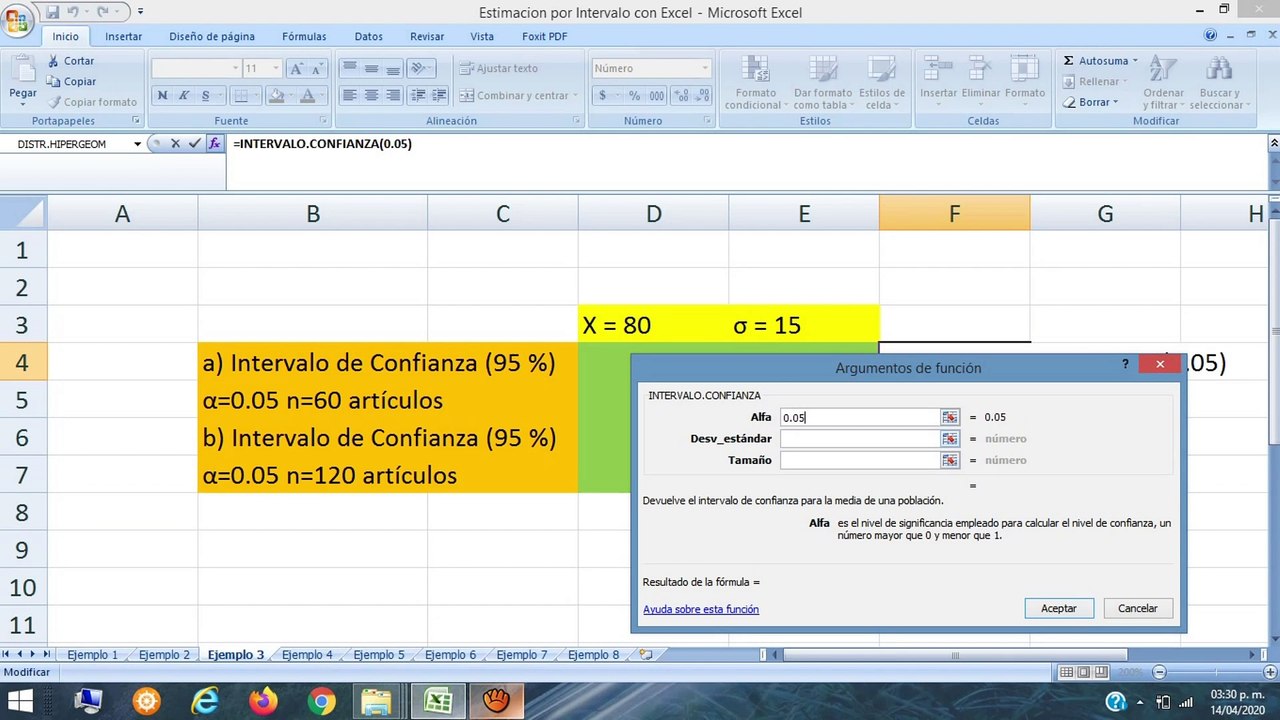Confirm formula entry with the checkmark

pyautogui.click(x=195, y=144)
